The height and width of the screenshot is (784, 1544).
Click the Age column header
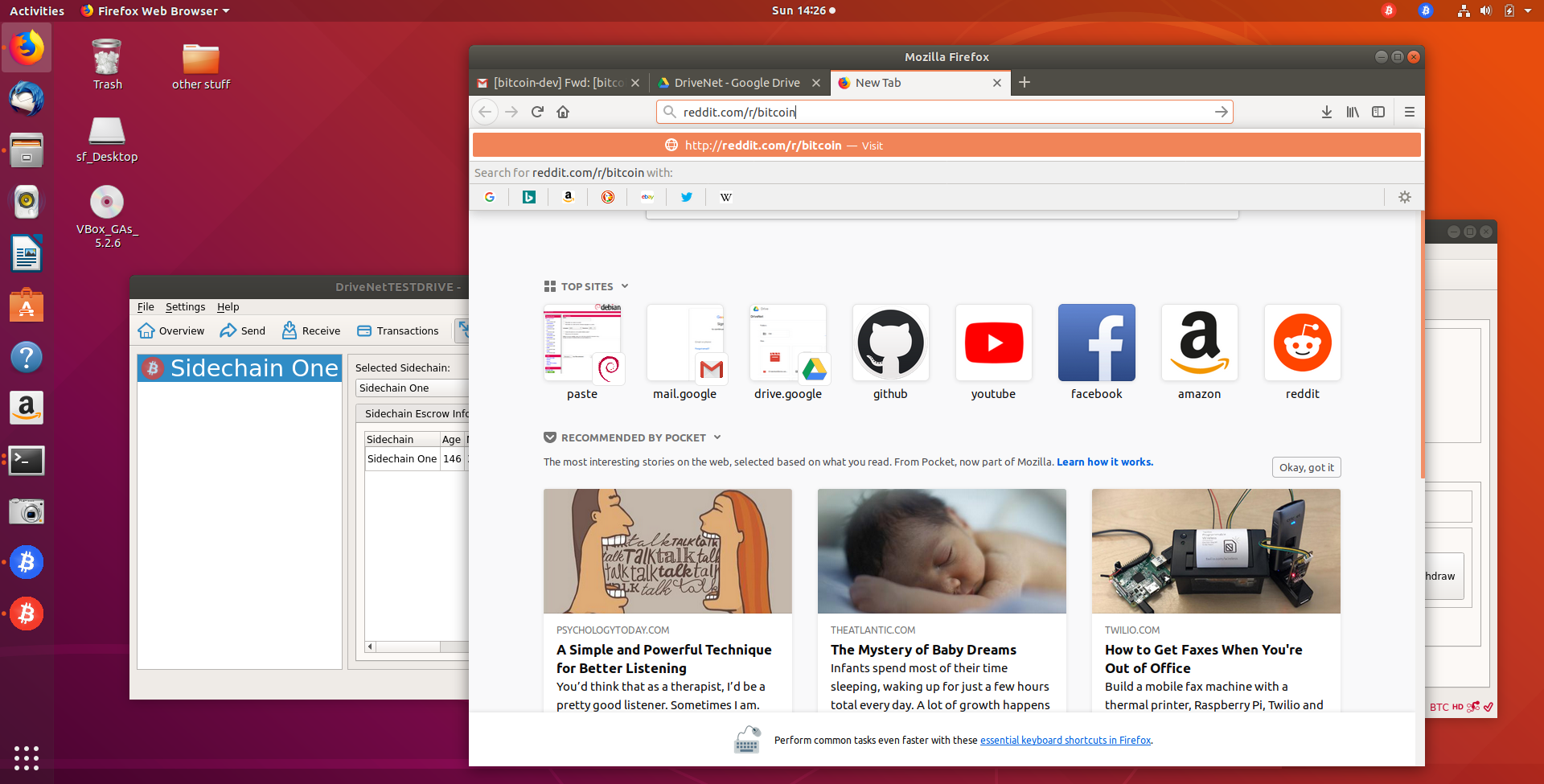click(x=451, y=439)
